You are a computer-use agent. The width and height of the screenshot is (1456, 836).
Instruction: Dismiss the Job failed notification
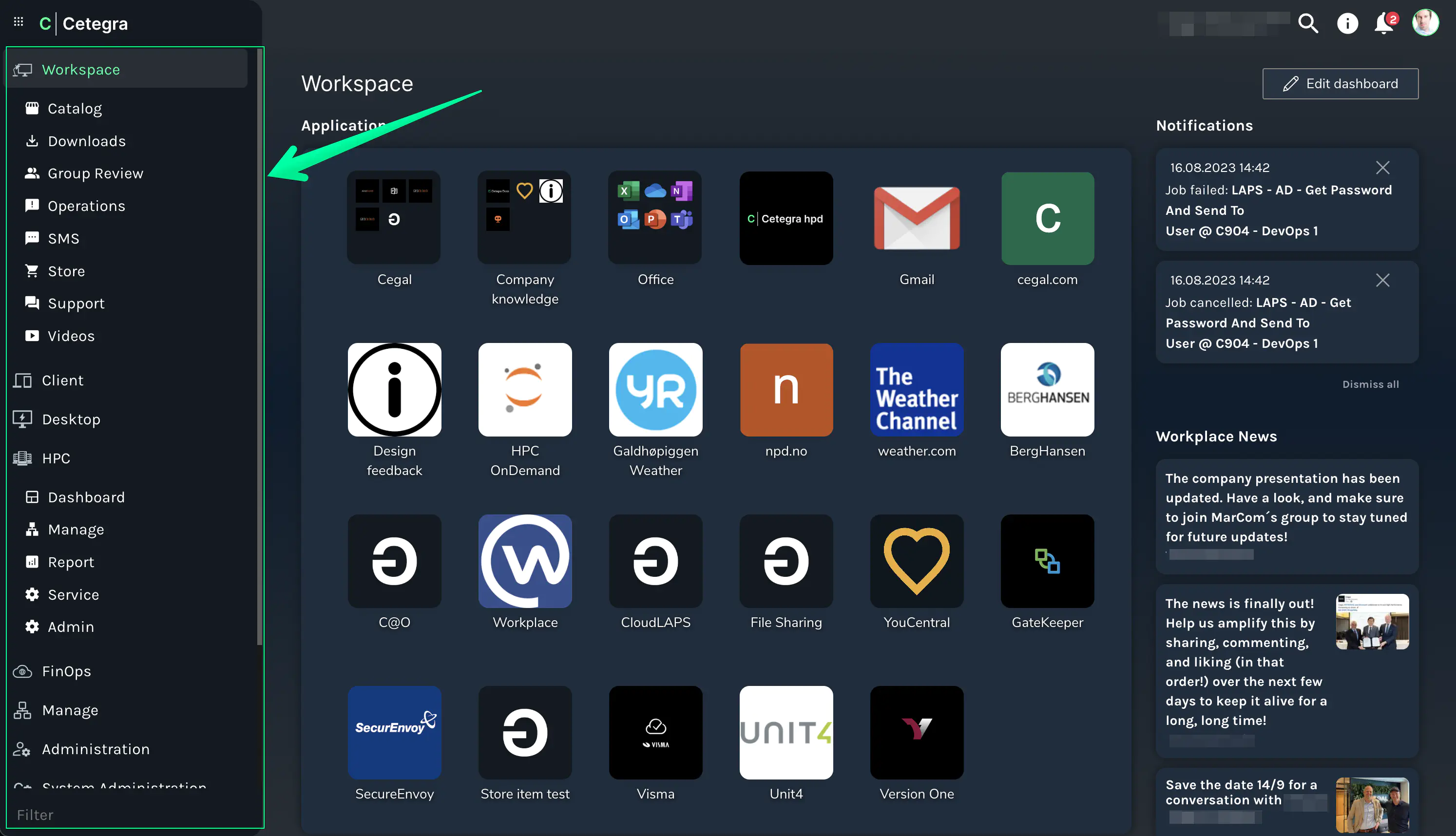click(1382, 168)
